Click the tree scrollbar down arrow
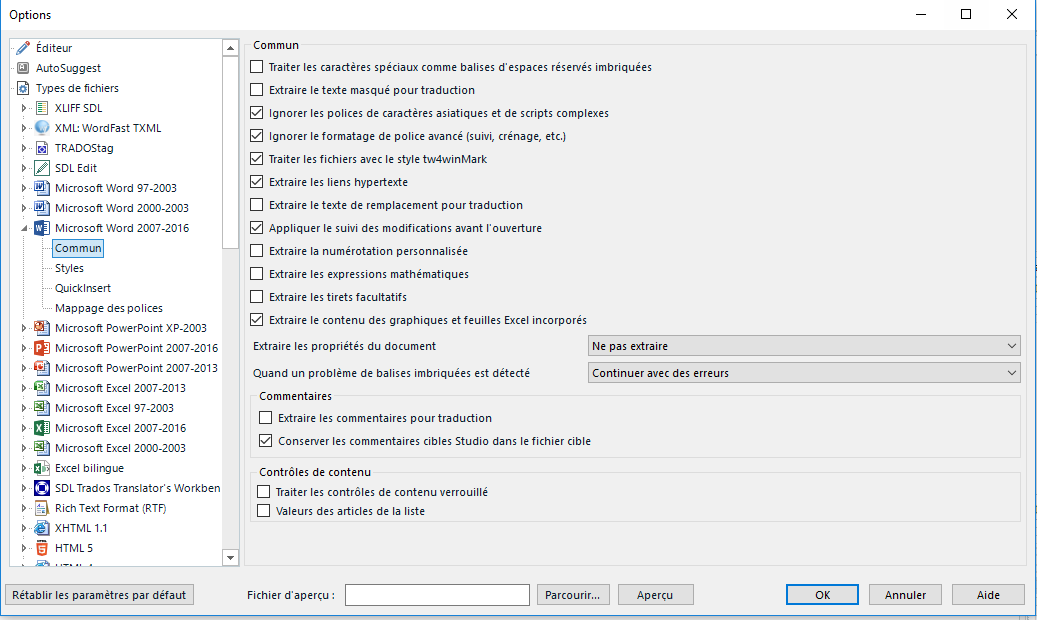 click(230, 558)
